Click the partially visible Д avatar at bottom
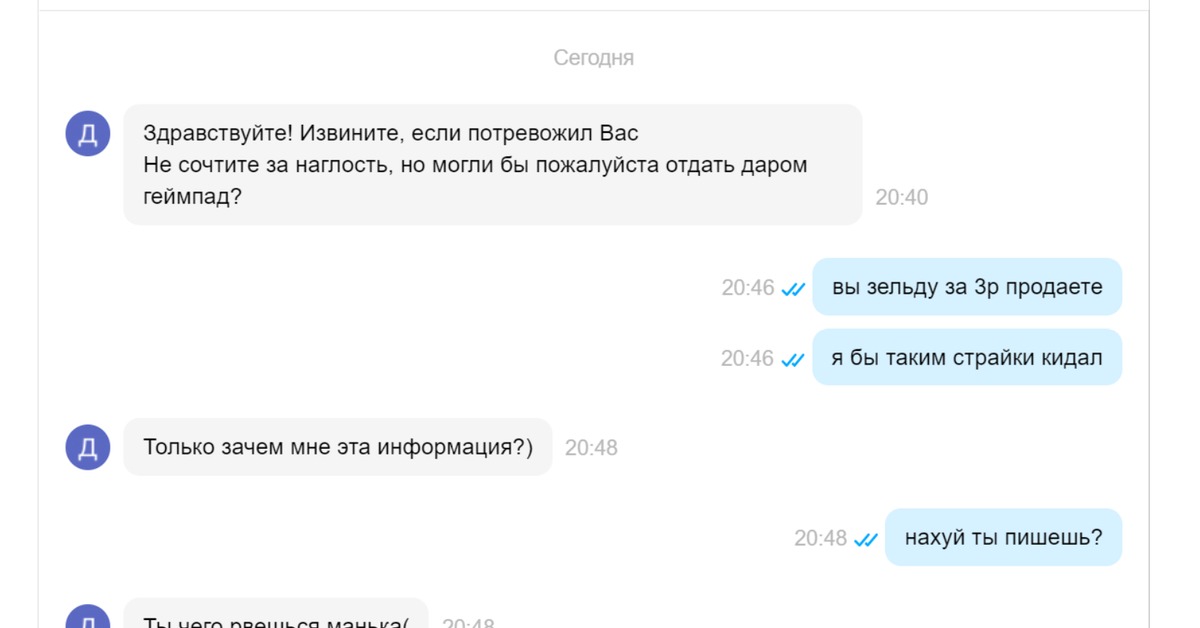 point(88,618)
